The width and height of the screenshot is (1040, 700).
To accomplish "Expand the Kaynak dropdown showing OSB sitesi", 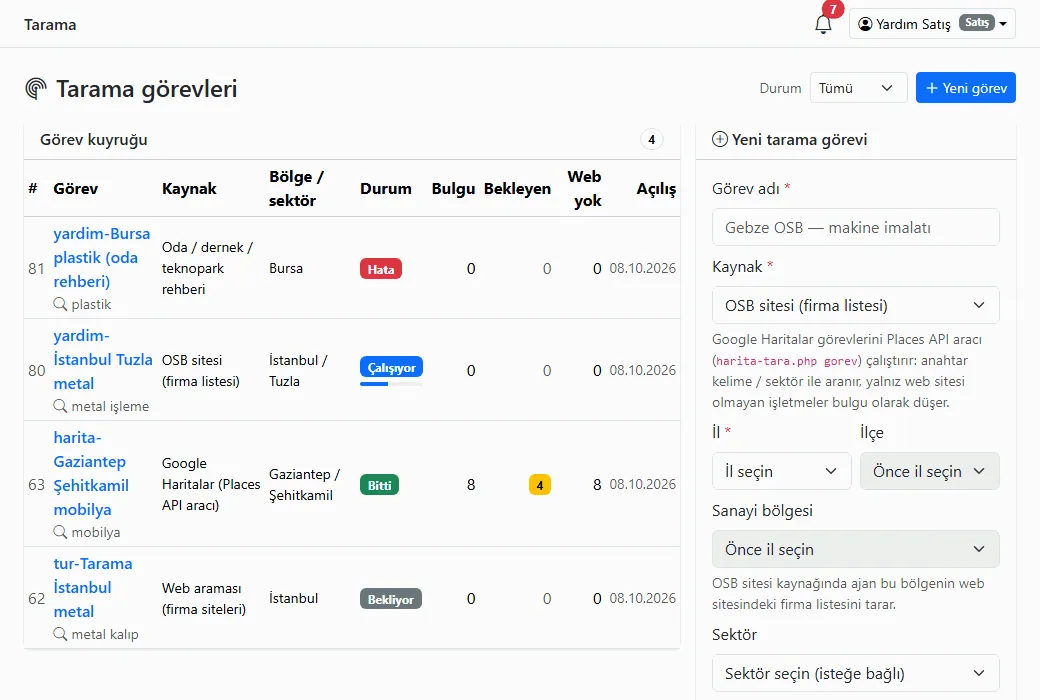I will 856,305.
